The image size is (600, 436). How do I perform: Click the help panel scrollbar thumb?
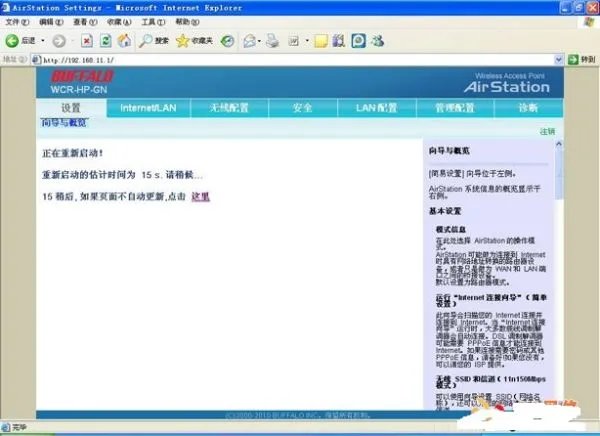(559, 174)
